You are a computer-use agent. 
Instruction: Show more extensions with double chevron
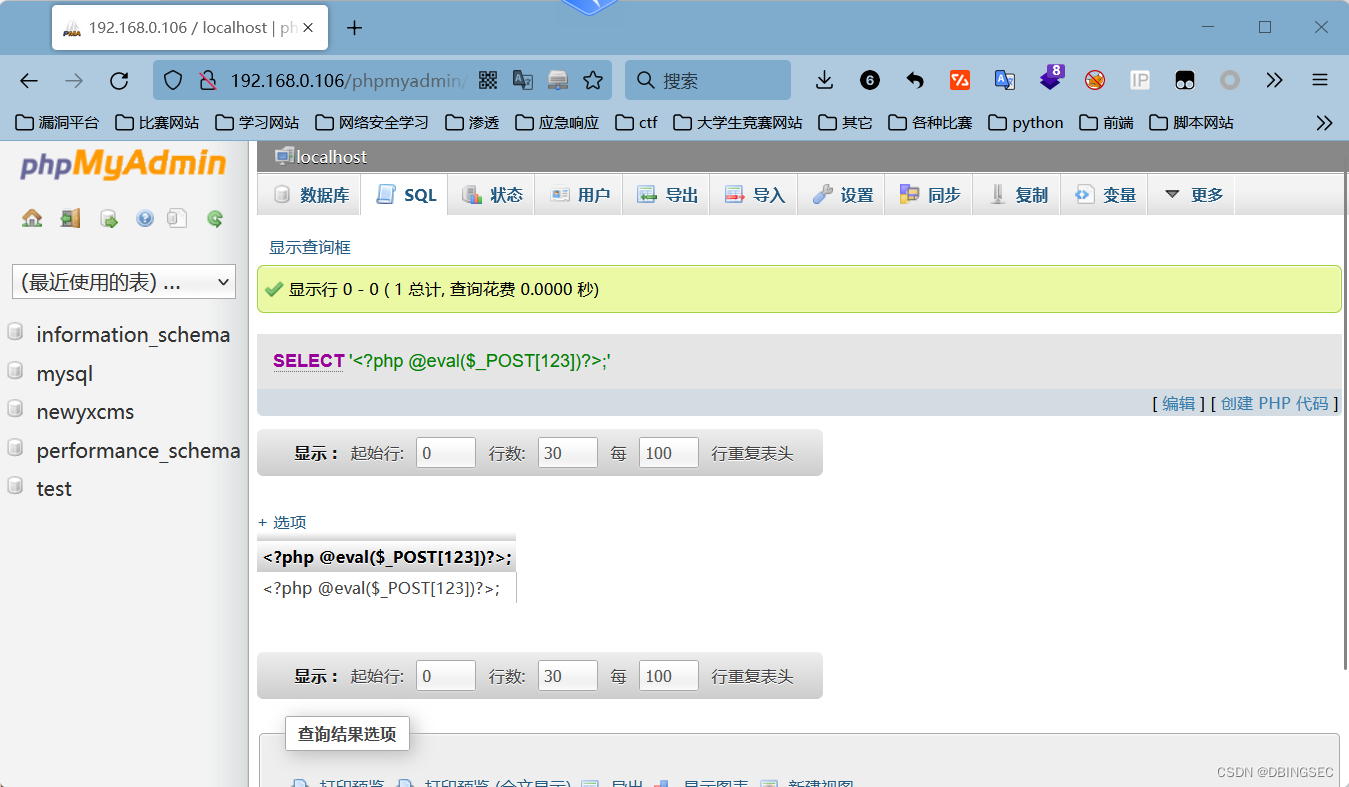point(1274,80)
